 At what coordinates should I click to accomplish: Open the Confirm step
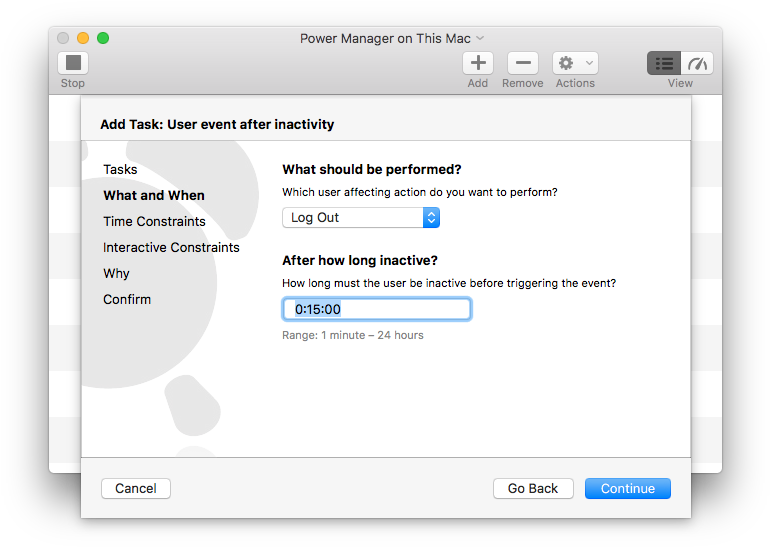127,299
